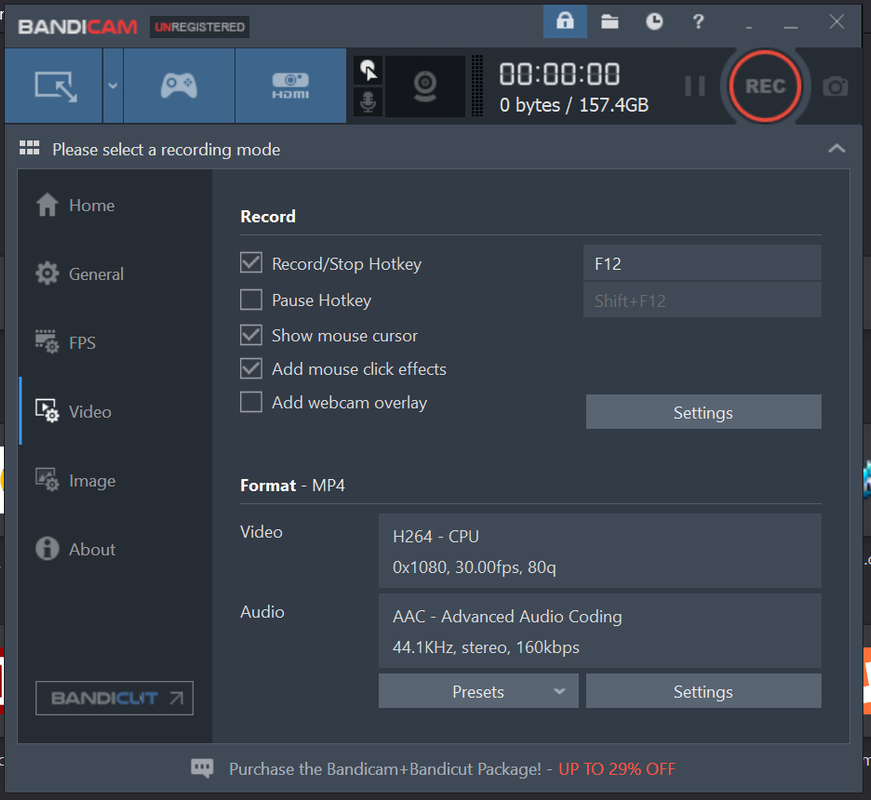Toggle the mouse cursor effect icon

[368, 71]
